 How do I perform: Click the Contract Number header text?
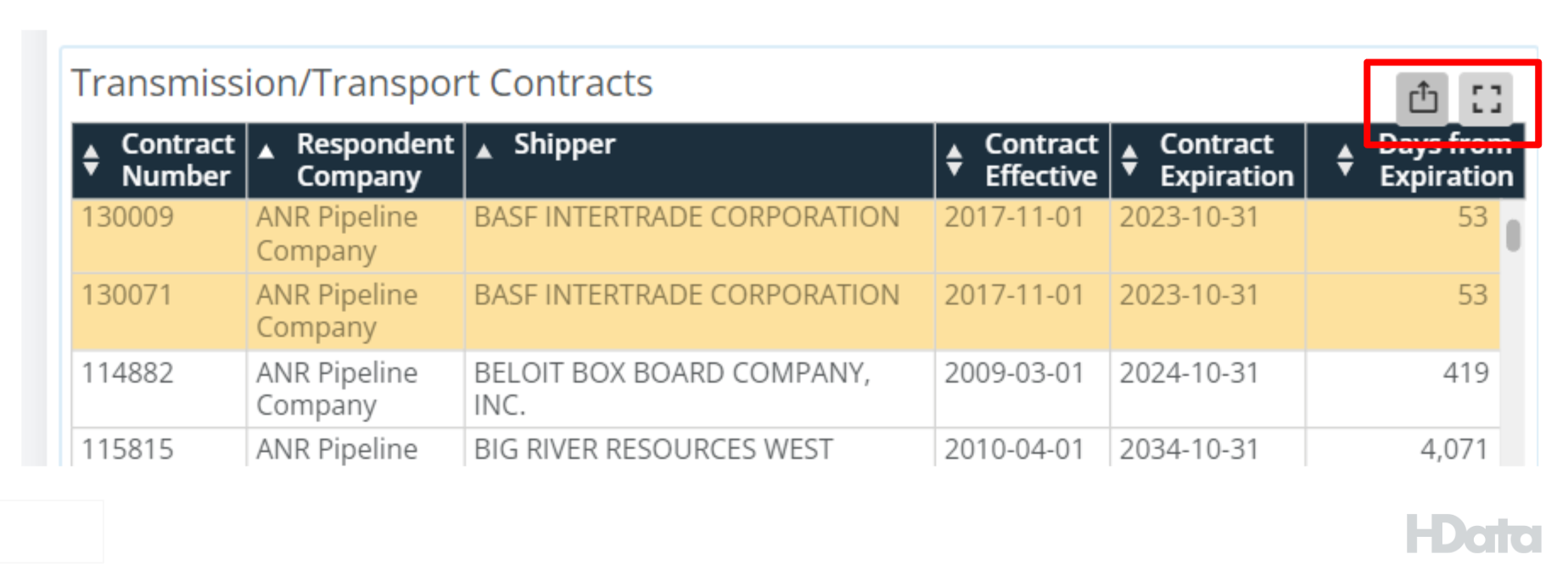(177, 160)
